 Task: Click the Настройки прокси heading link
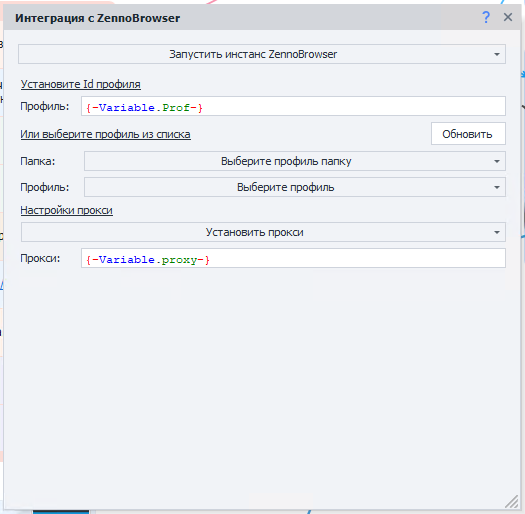click(66, 210)
